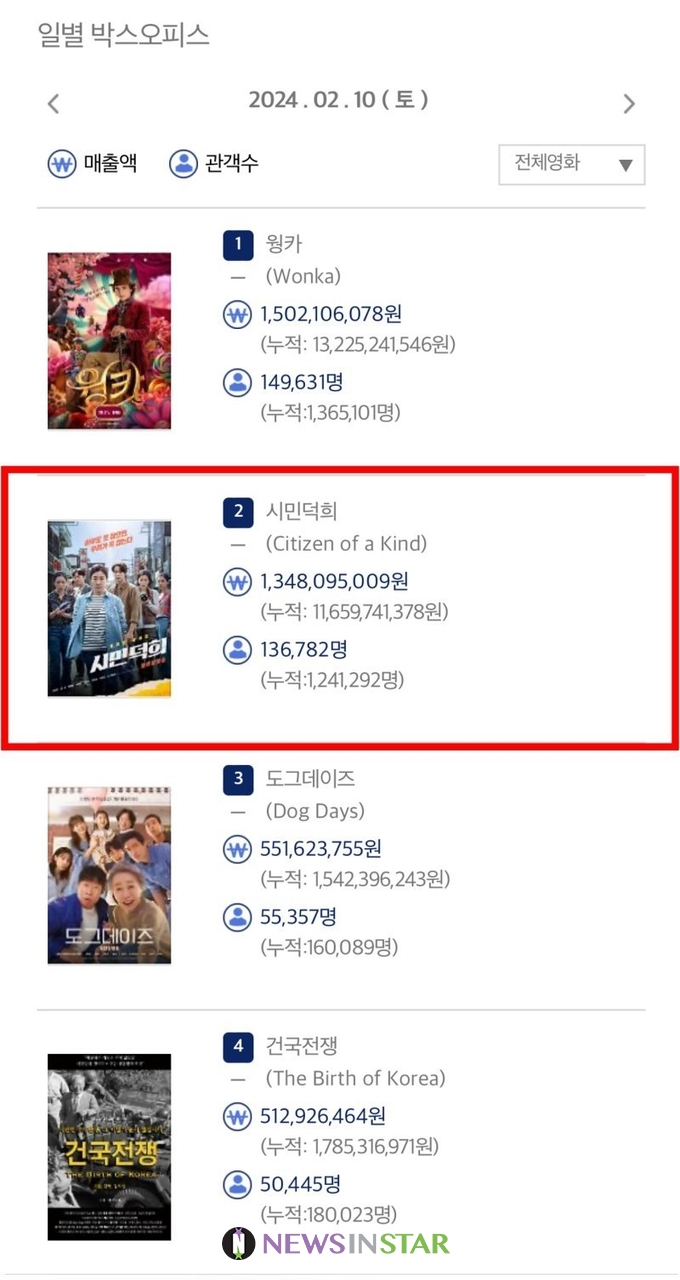Open the 전체영화 filter dropdown
The height and width of the screenshot is (1280, 680).
(x=572, y=165)
